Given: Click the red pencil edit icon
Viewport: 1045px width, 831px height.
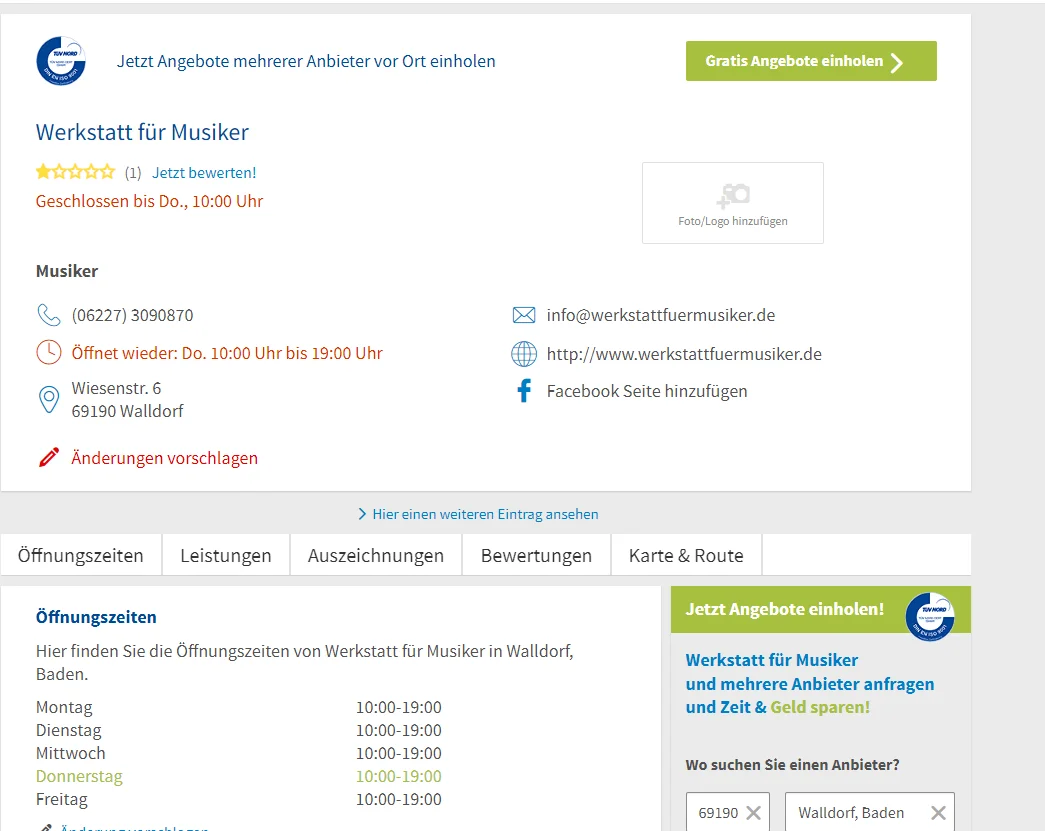Looking at the screenshot, I should [x=48, y=458].
